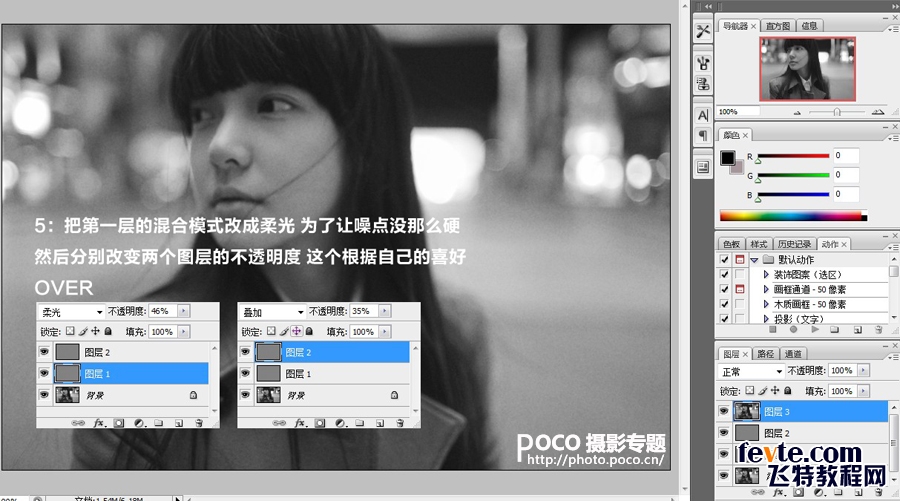This screenshot has width=900, height=501.
Task: Open the Clone Source panel icon
Action: [x=703, y=84]
